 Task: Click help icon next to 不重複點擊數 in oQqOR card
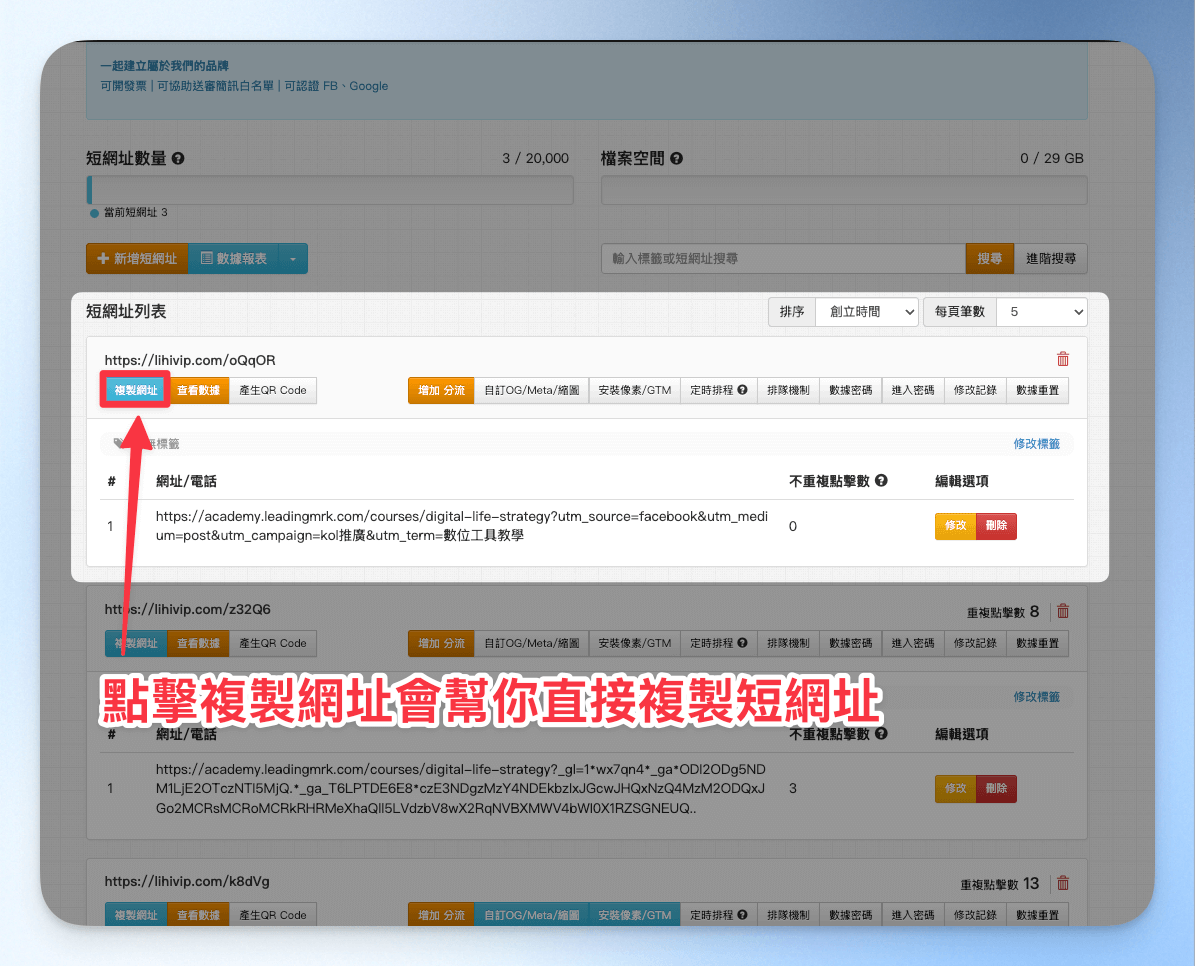coord(881,481)
